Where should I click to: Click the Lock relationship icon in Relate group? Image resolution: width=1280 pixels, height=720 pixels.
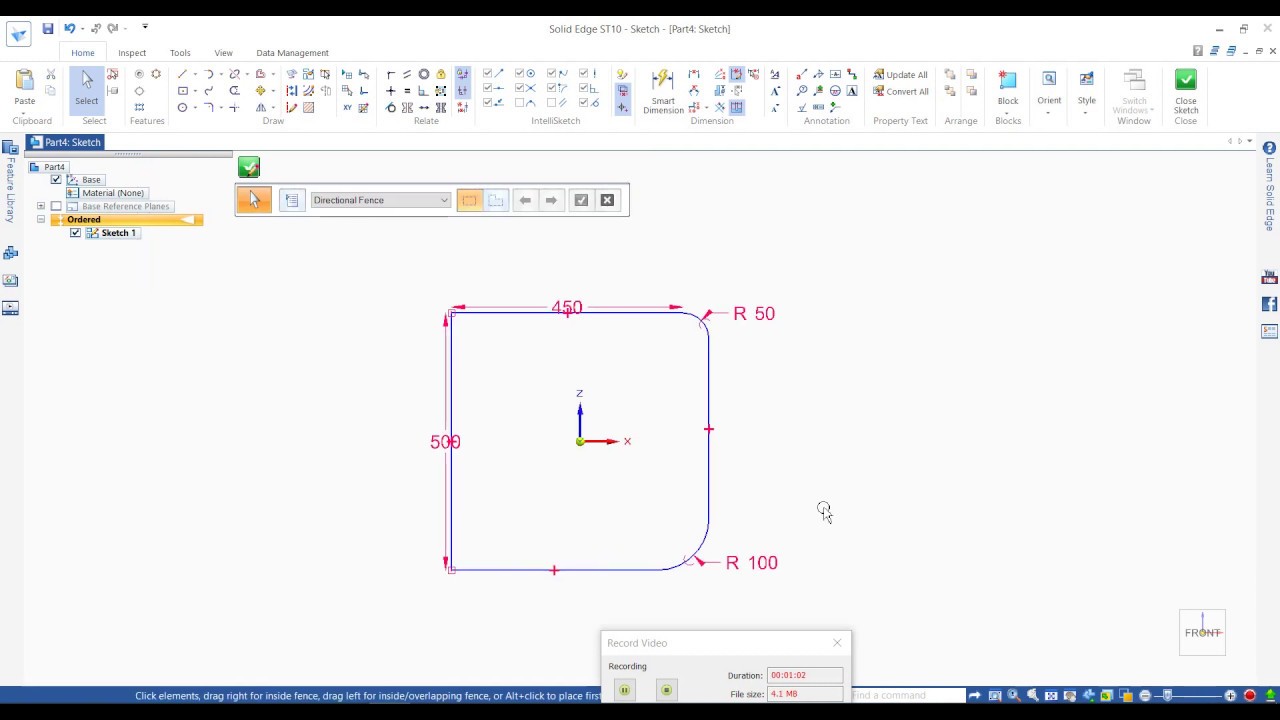pyautogui.click(x=441, y=74)
